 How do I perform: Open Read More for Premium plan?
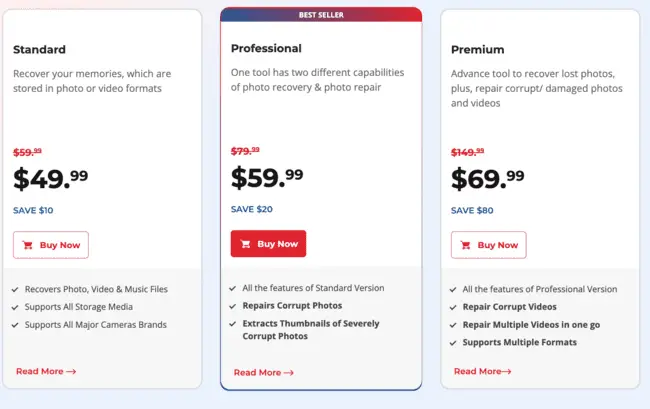pyautogui.click(x=483, y=371)
